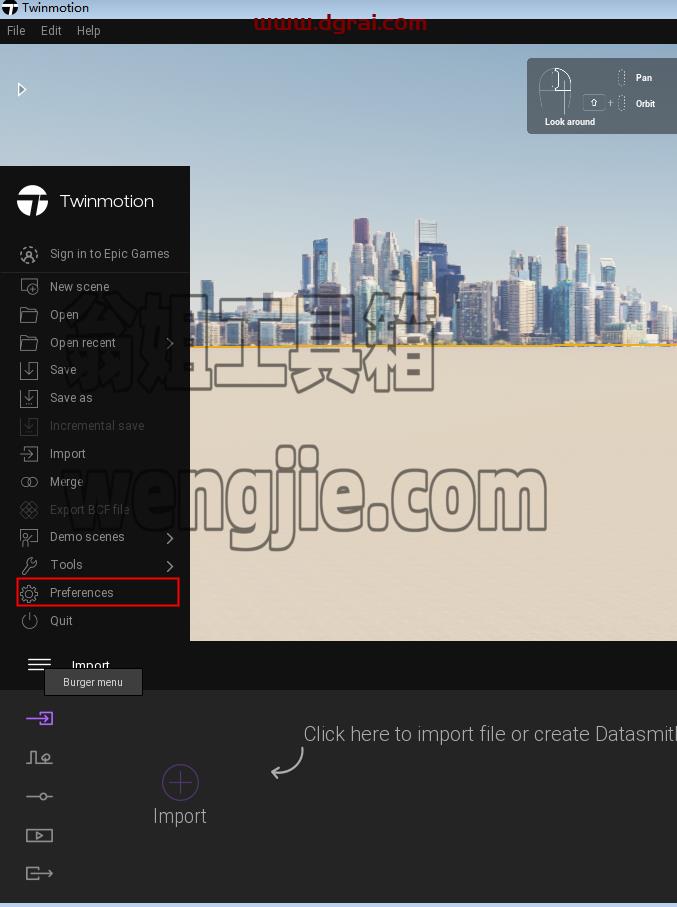Expand the Demo scenes submenu chevron

point(170,538)
